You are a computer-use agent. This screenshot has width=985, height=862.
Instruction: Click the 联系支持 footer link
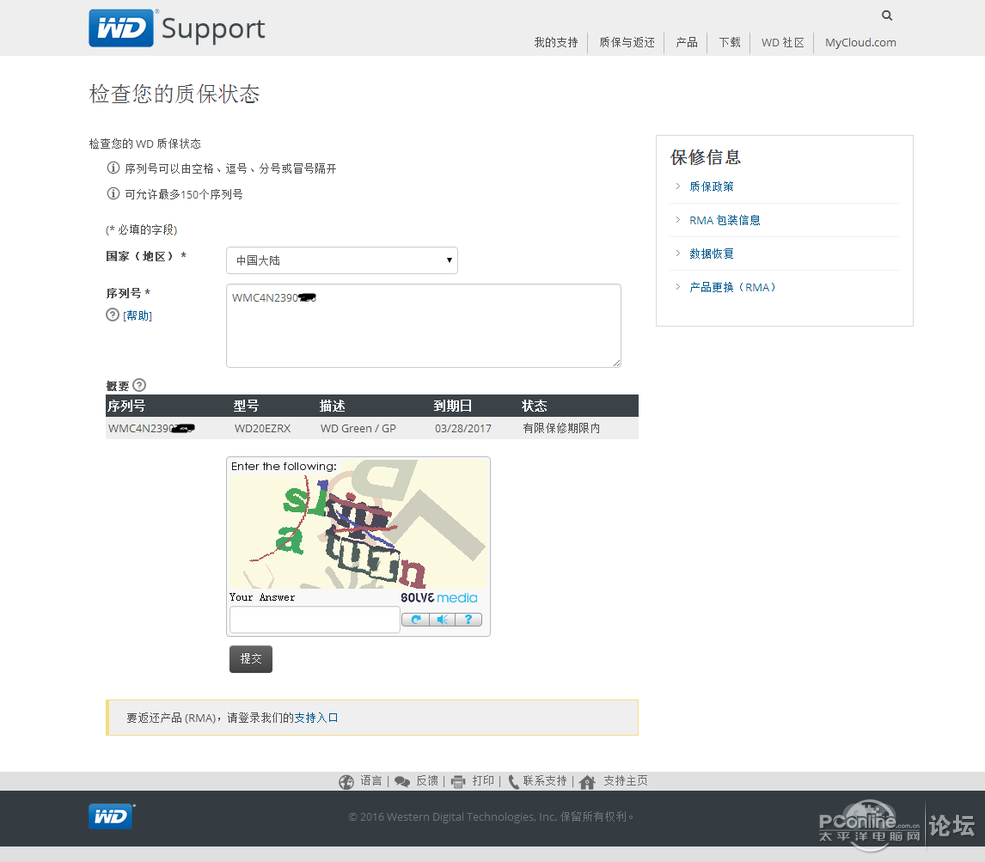(545, 781)
